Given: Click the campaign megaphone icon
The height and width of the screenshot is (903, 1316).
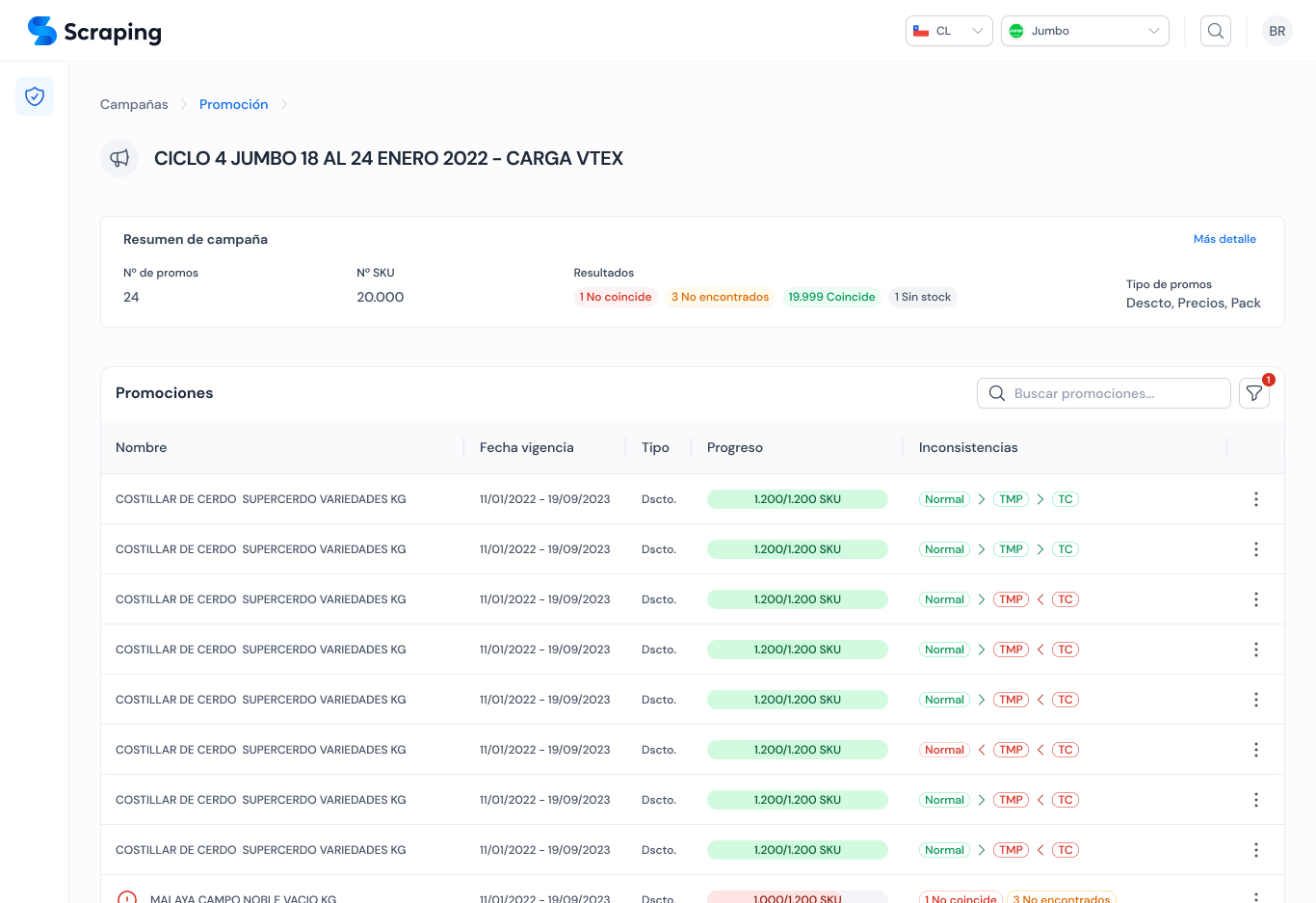Looking at the screenshot, I should tap(119, 158).
